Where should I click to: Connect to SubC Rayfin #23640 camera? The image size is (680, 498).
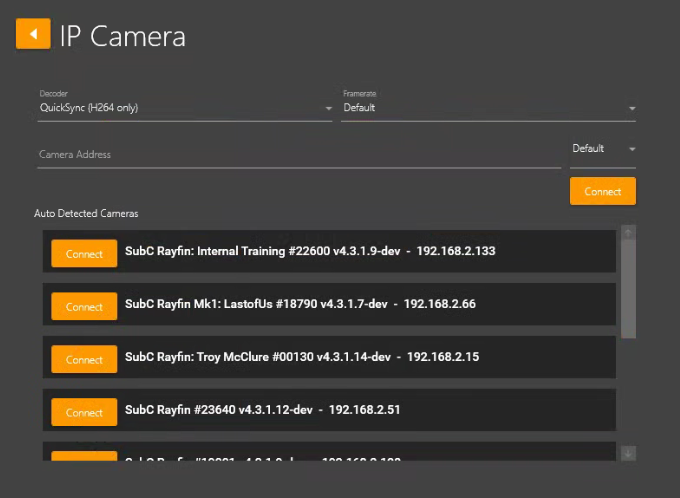point(84,413)
